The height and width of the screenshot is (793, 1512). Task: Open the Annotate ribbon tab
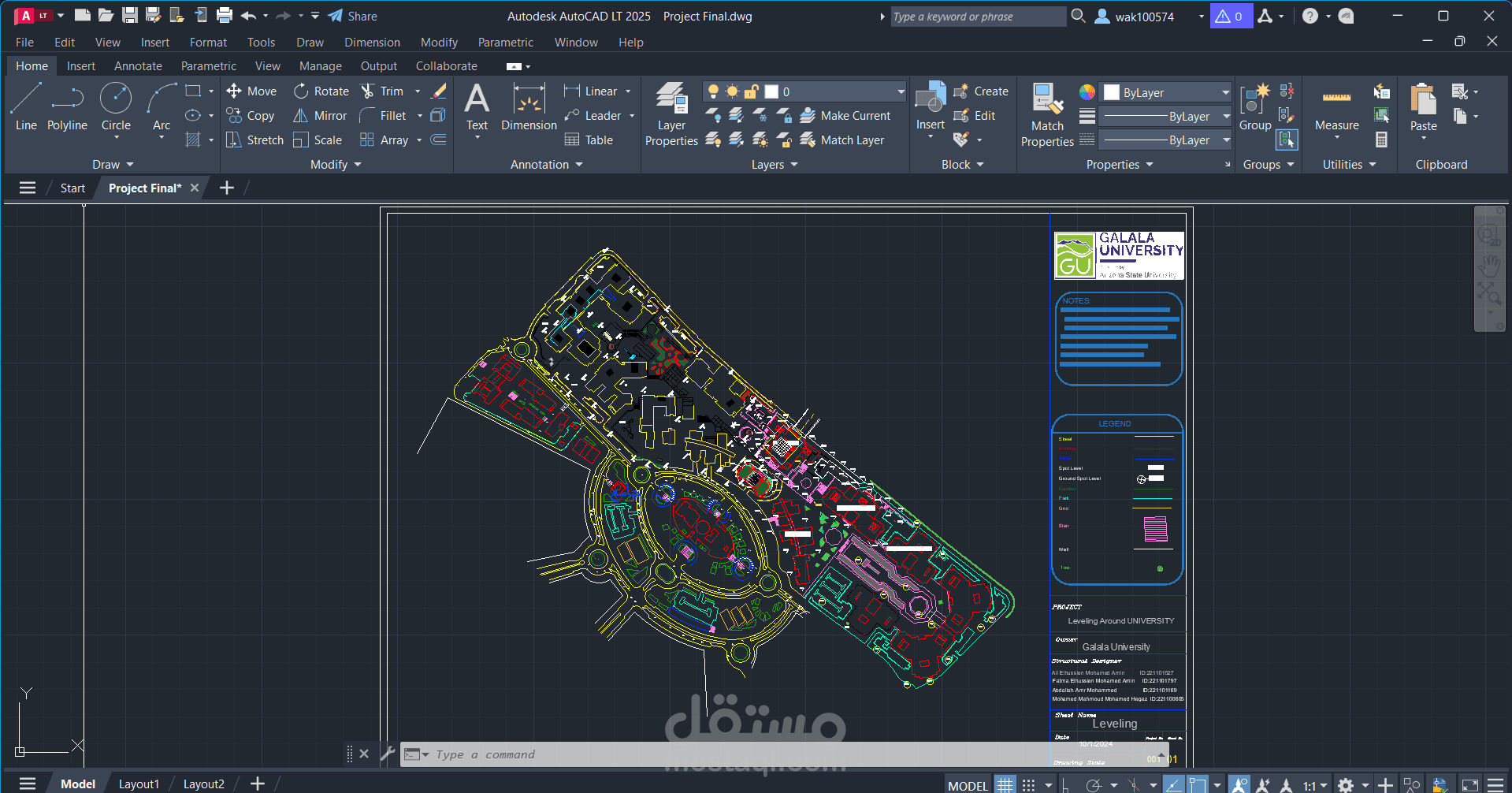(x=138, y=66)
